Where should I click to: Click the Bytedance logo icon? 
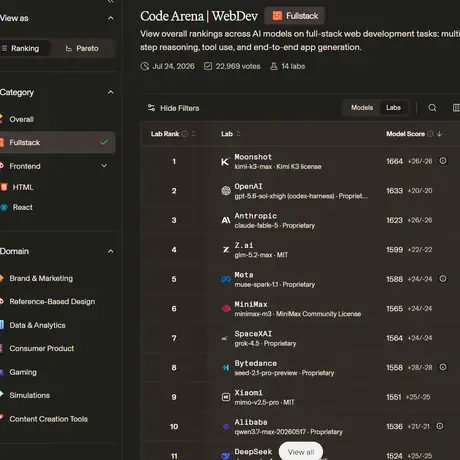pos(226,367)
